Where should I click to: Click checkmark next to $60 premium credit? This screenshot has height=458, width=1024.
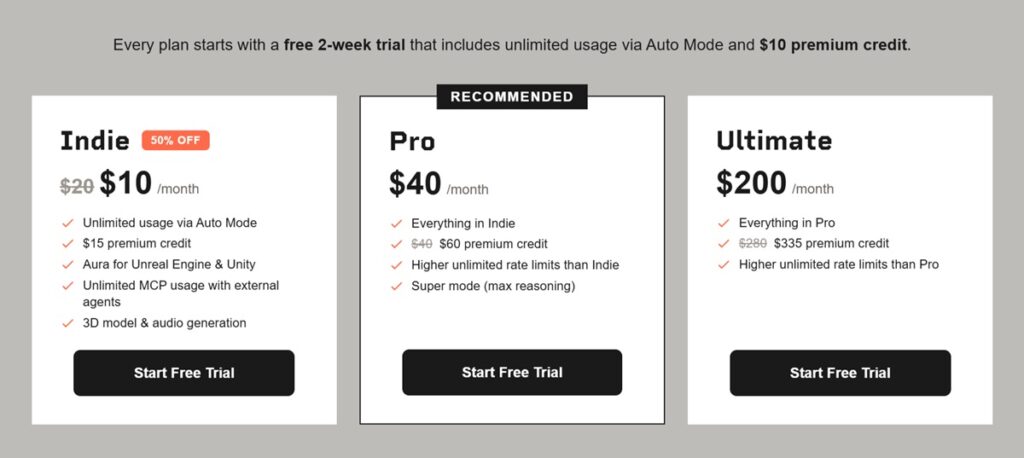(396, 245)
